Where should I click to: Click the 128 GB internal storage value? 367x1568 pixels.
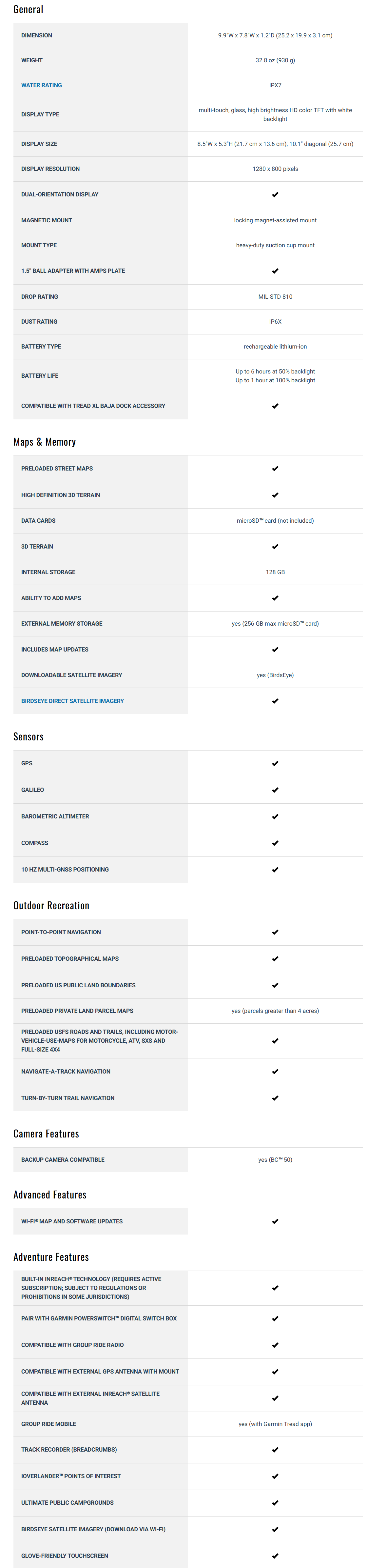(x=275, y=572)
